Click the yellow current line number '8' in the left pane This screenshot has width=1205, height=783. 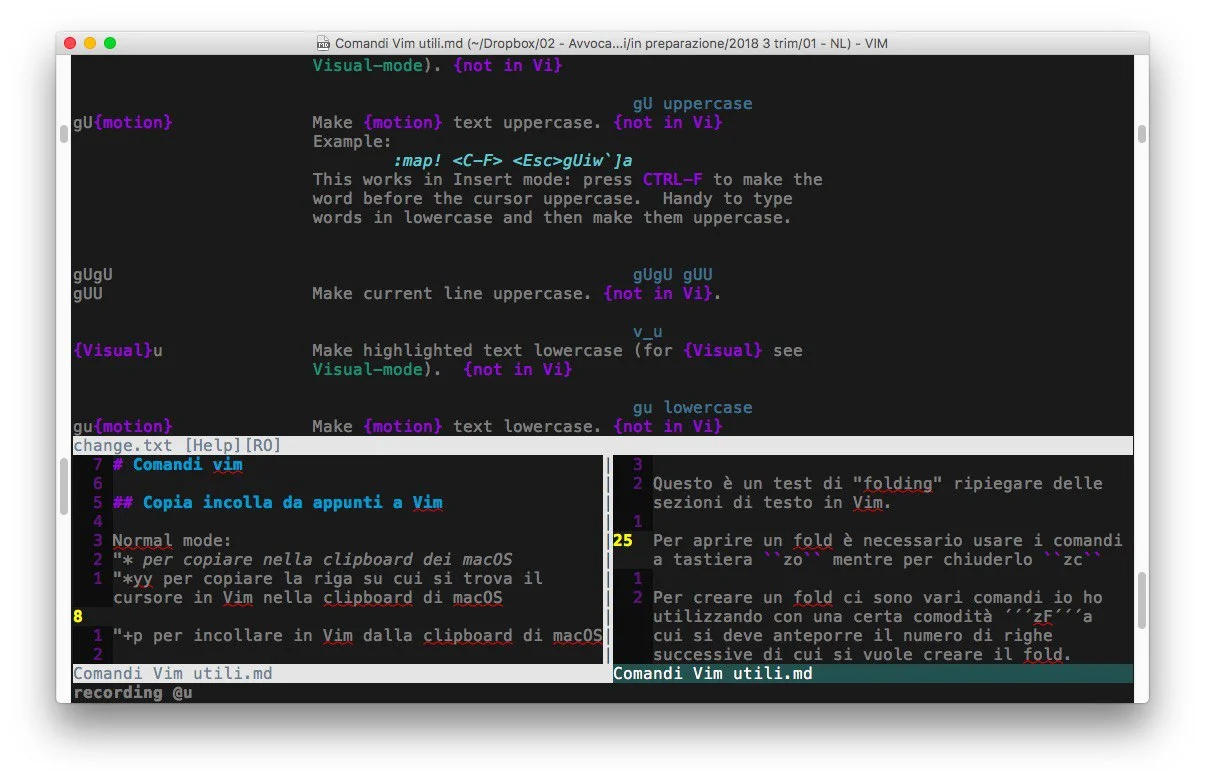click(x=78, y=617)
